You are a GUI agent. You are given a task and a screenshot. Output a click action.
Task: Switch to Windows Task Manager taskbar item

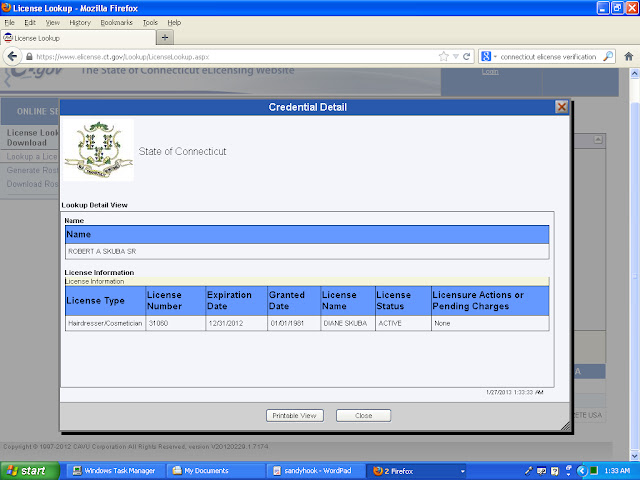click(114, 471)
